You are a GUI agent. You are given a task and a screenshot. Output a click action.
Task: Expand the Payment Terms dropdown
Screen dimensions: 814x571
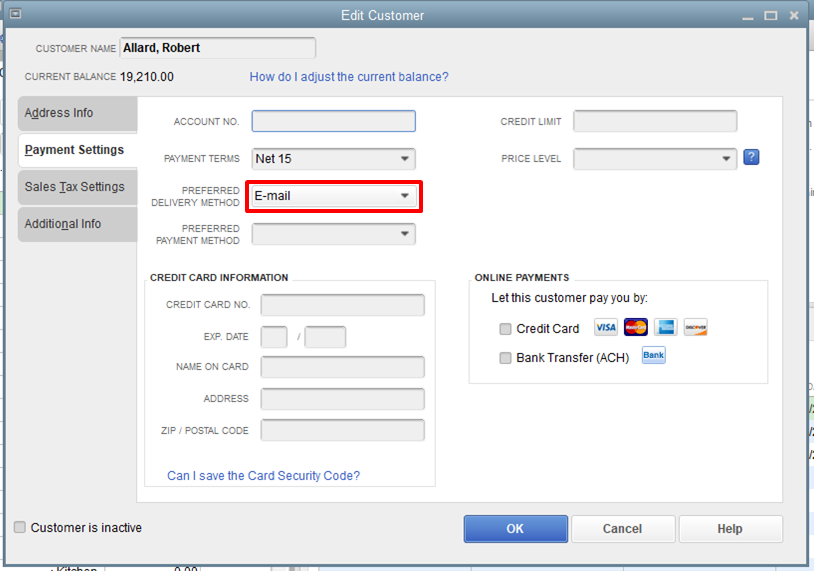pyautogui.click(x=333, y=159)
